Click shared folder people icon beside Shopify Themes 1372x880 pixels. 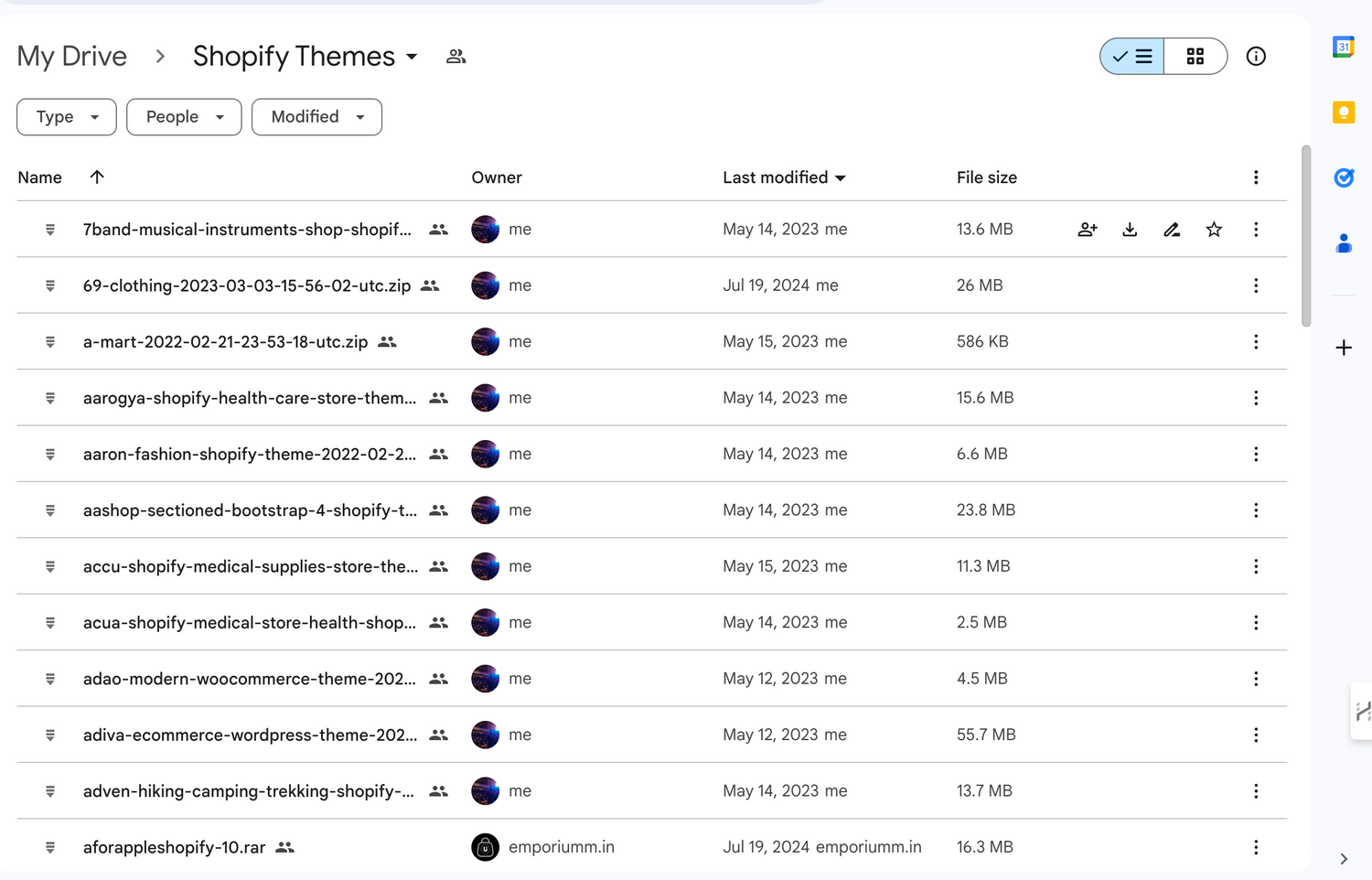pyautogui.click(x=456, y=57)
